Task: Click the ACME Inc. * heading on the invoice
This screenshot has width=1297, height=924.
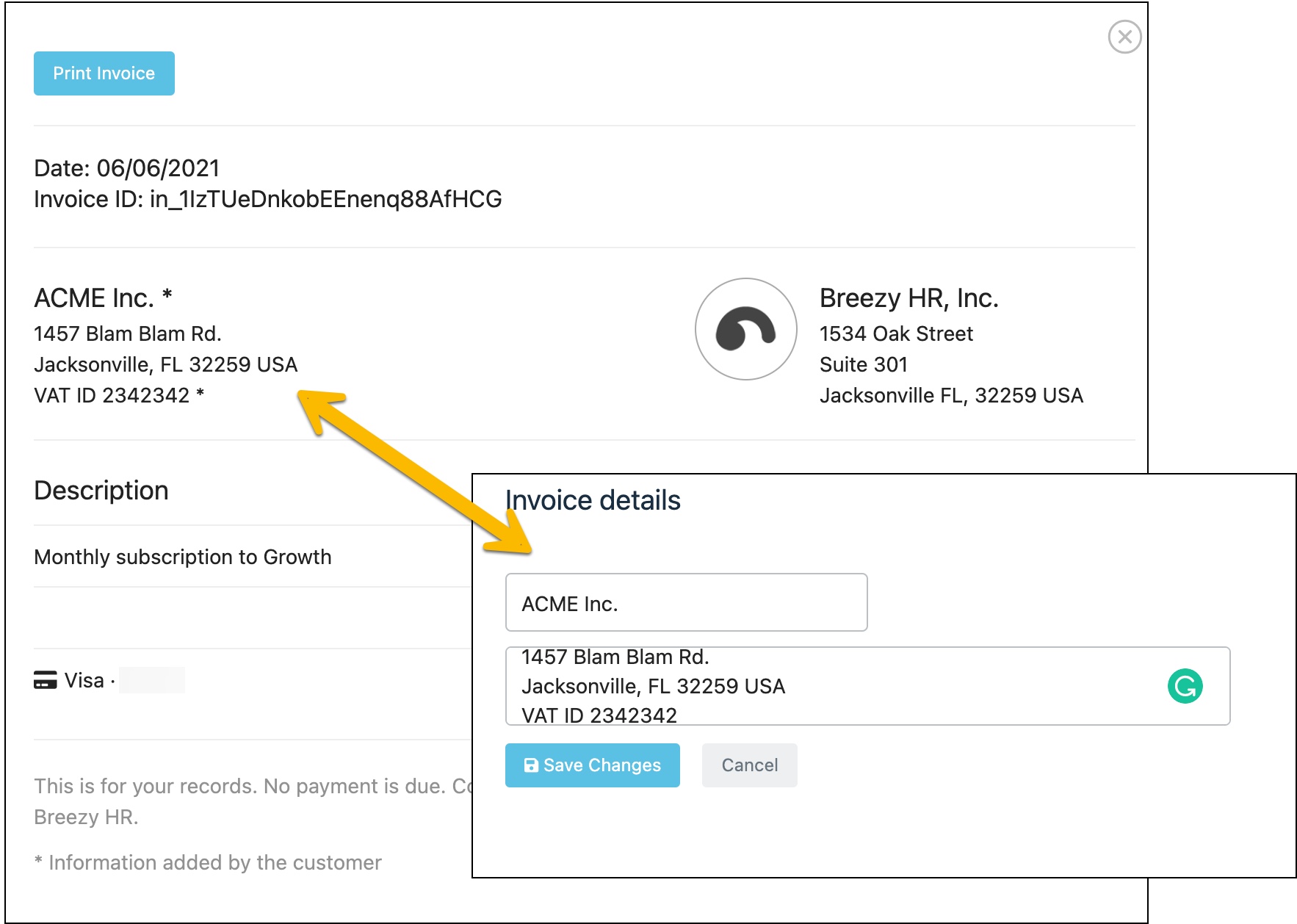Action: coord(103,298)
